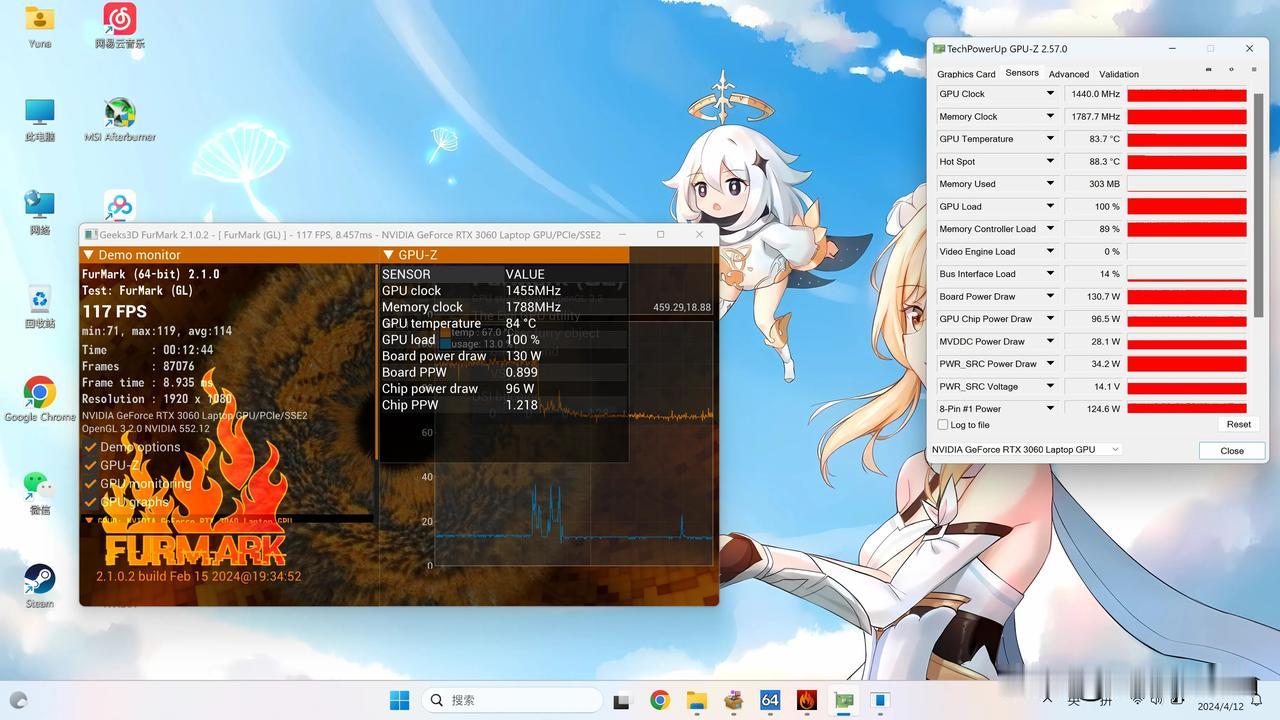The width and height of the screenshot is (1280, 720).
Task: Click the GPU-Z screenshot camera icon
Action: click(x=1209, y=70)
